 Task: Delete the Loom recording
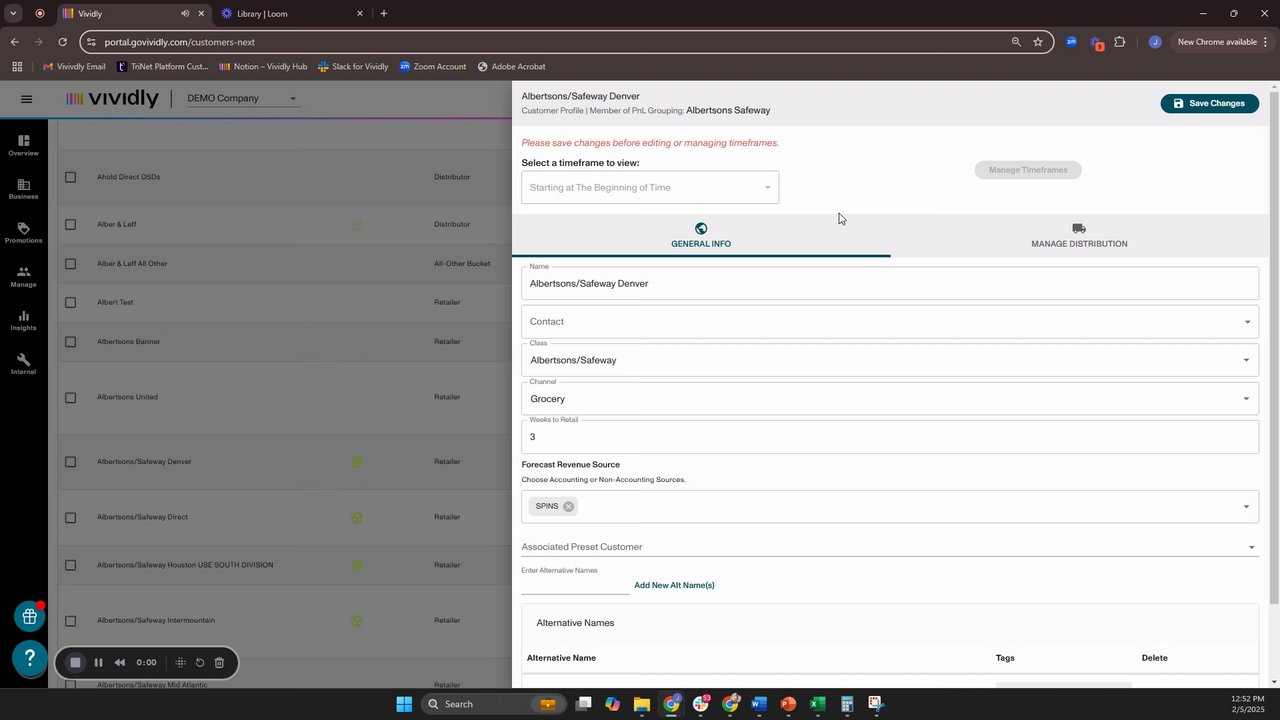coord(219,662)
